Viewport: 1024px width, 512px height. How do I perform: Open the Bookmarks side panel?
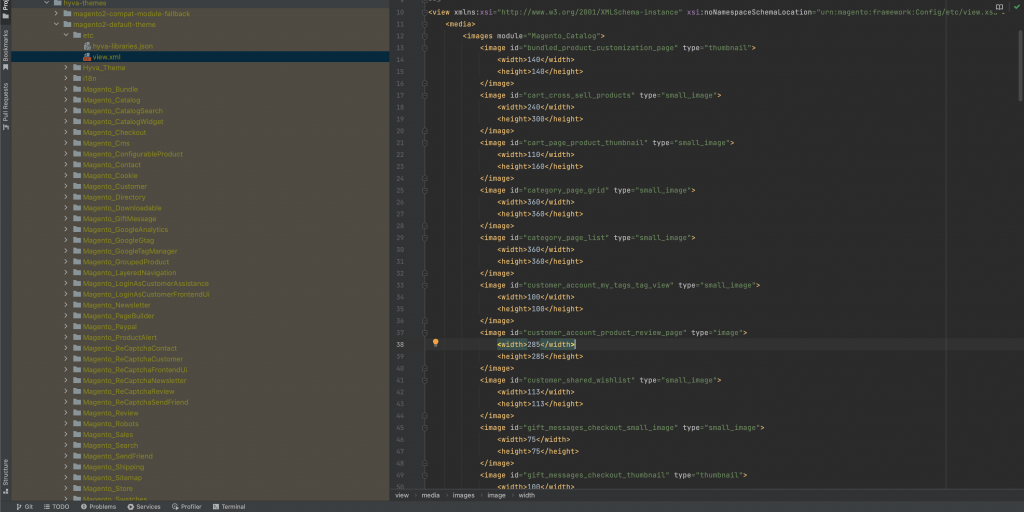click(x=5, y=50)
